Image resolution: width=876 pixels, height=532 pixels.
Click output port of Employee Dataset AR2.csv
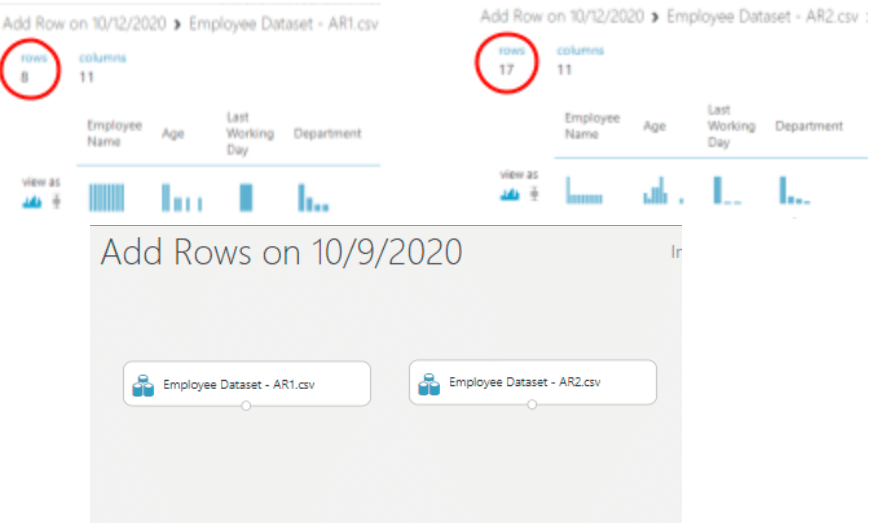coord(532,405)
